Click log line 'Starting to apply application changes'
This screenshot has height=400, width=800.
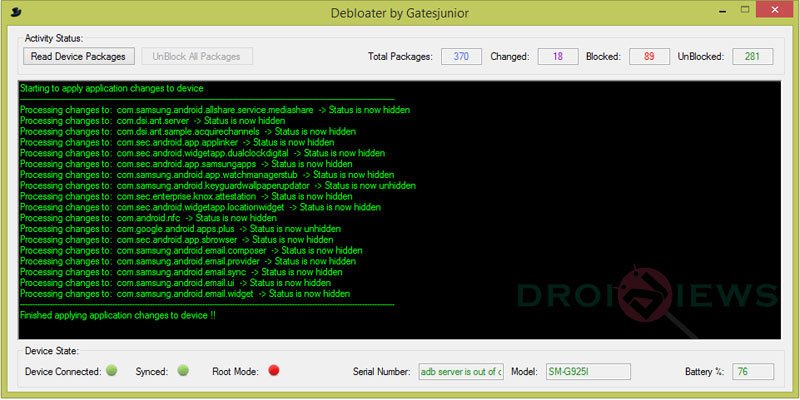[x=112, y=88]
